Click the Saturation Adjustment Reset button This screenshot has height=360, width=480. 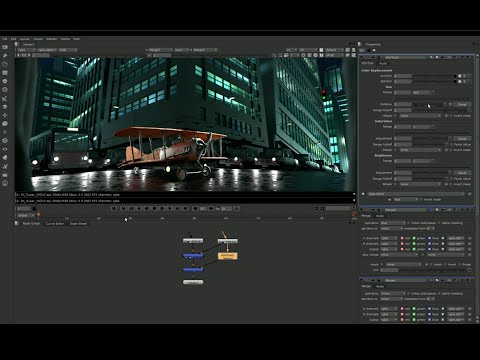click(x=462, y=138)
